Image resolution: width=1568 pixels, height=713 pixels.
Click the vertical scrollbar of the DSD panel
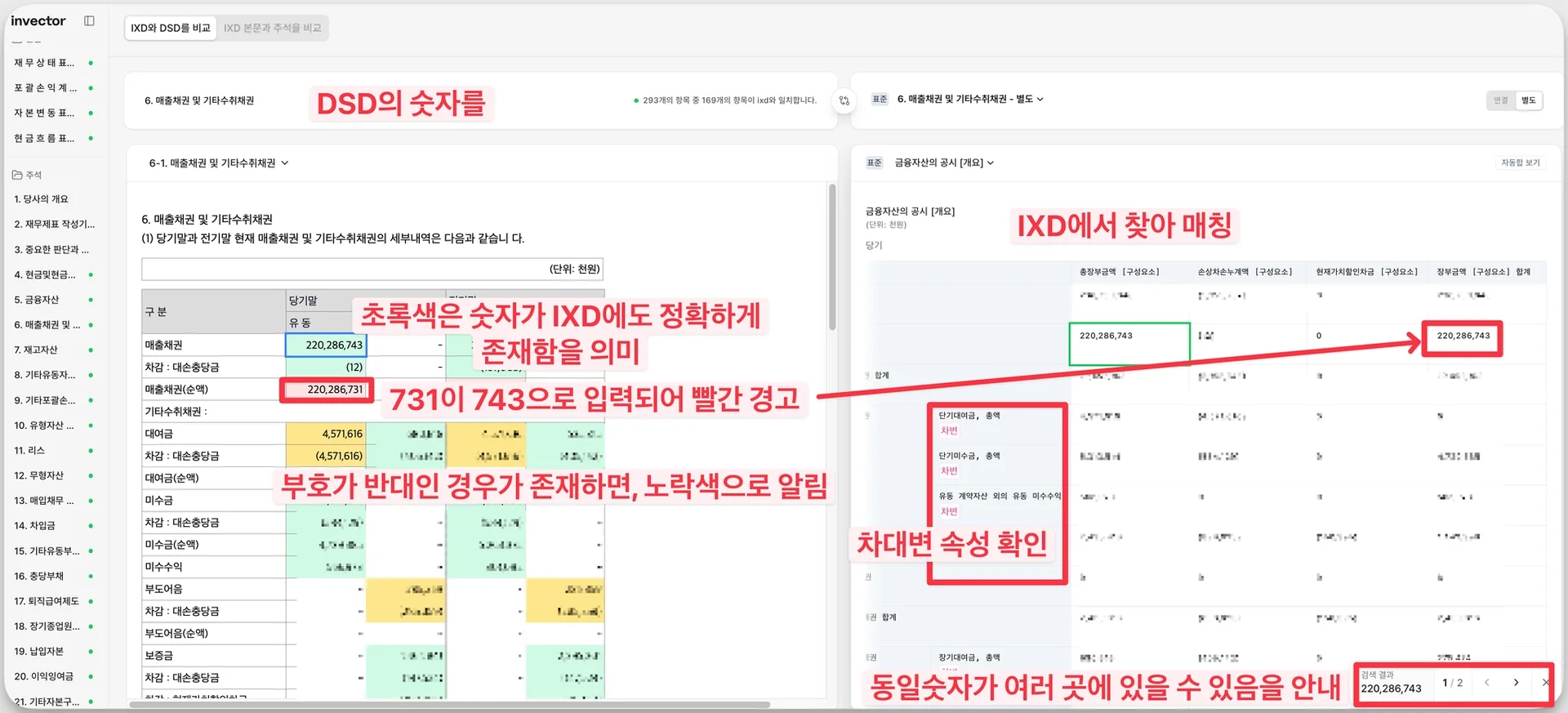click(x=832, y=256)
